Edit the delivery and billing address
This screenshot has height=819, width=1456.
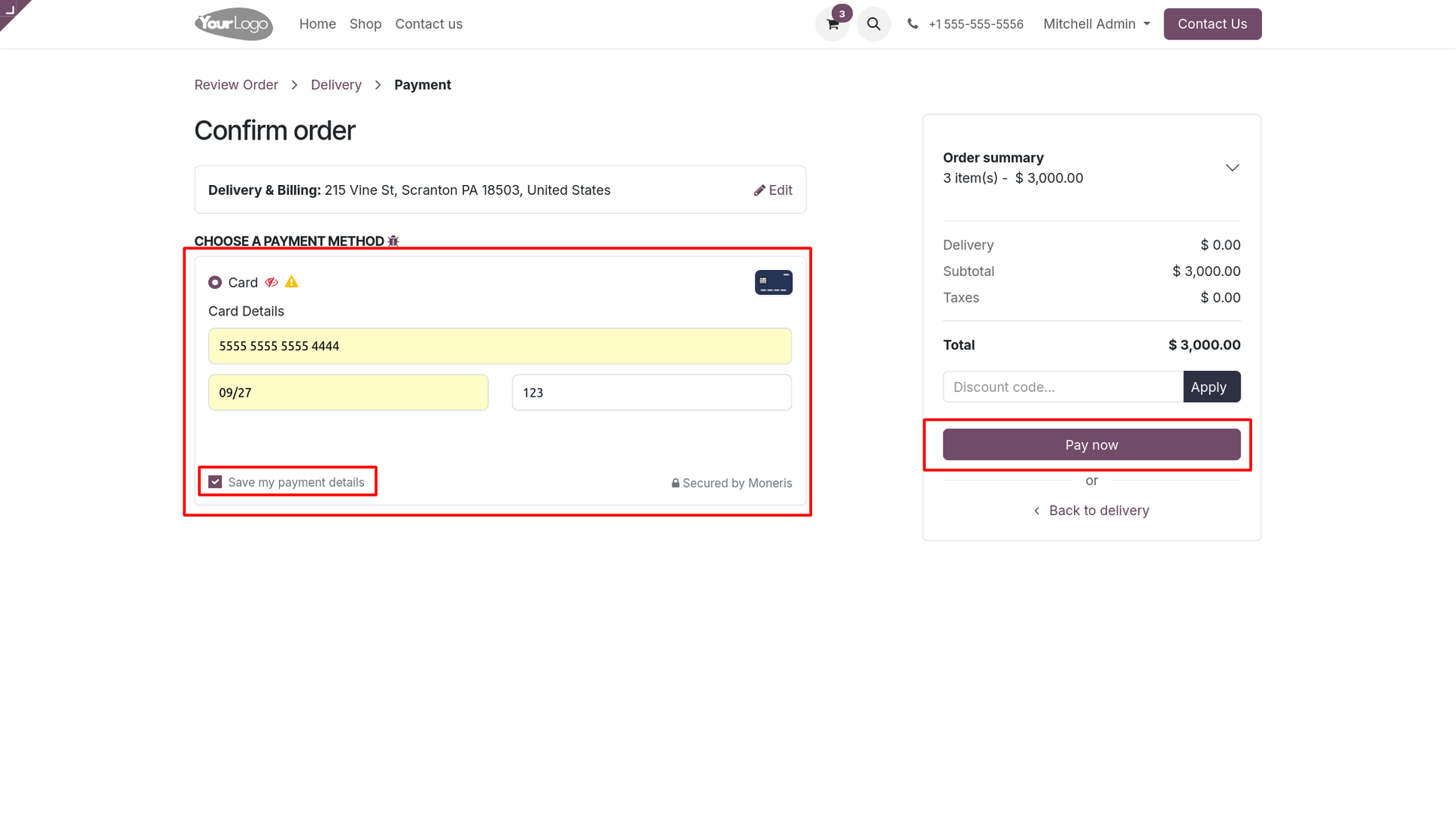773,190
